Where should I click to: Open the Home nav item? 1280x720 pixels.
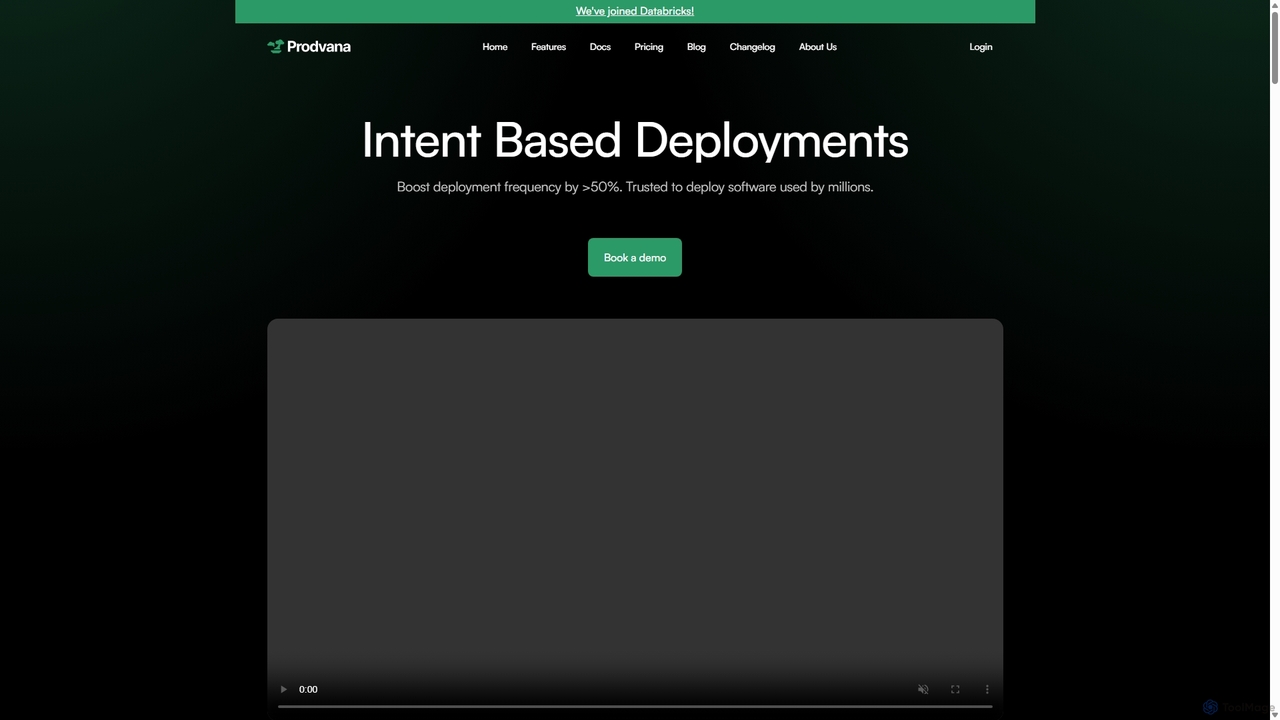495,47
